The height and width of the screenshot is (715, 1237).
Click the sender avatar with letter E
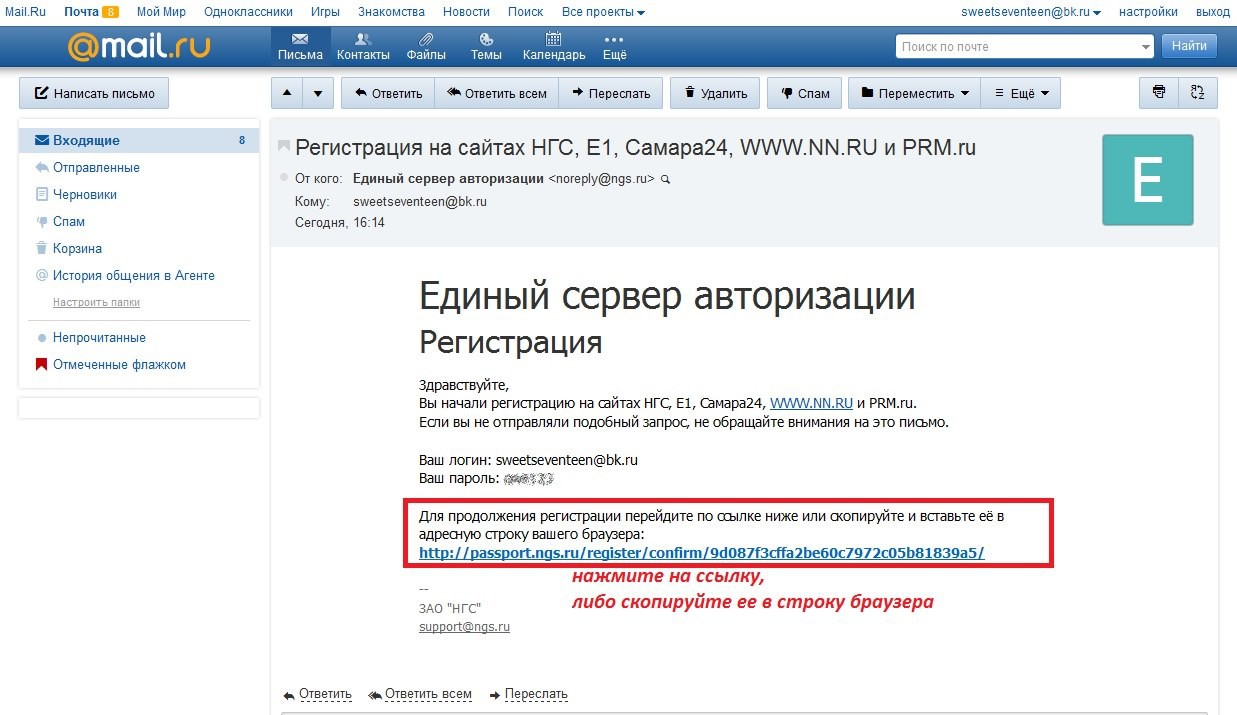coord(1147,180)
